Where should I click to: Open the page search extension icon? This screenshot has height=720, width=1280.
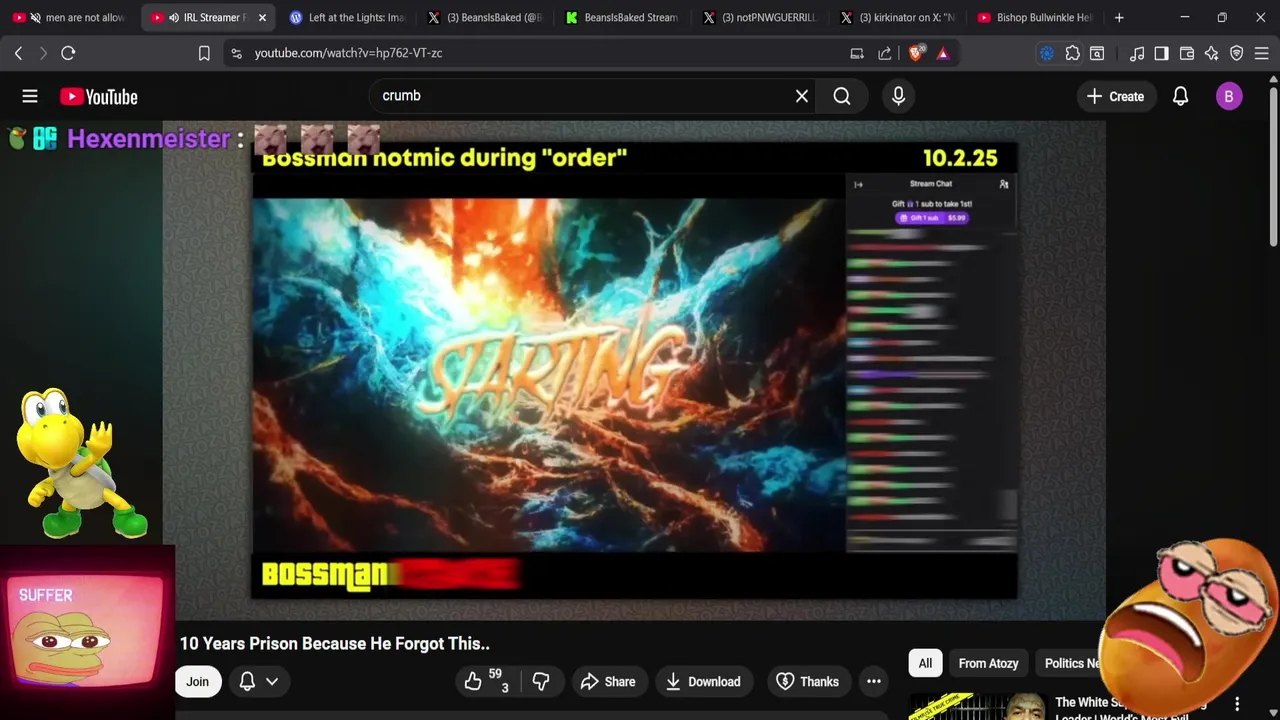[1097, 53]
